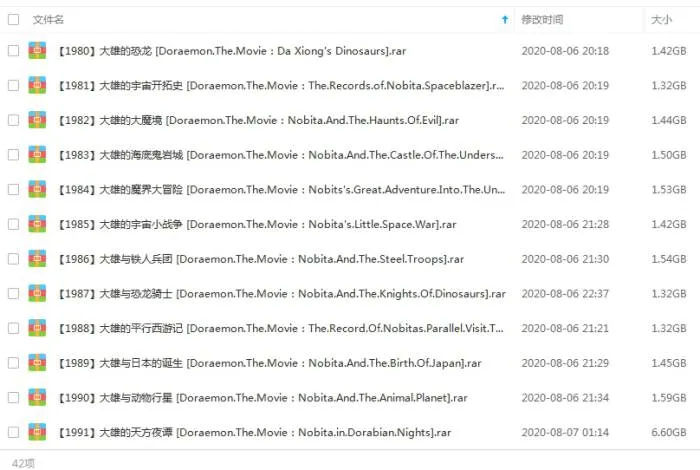Sort by the 大小 column header
Image resolution: width=700 pixels, height=470 pixels.
(662, 20)
